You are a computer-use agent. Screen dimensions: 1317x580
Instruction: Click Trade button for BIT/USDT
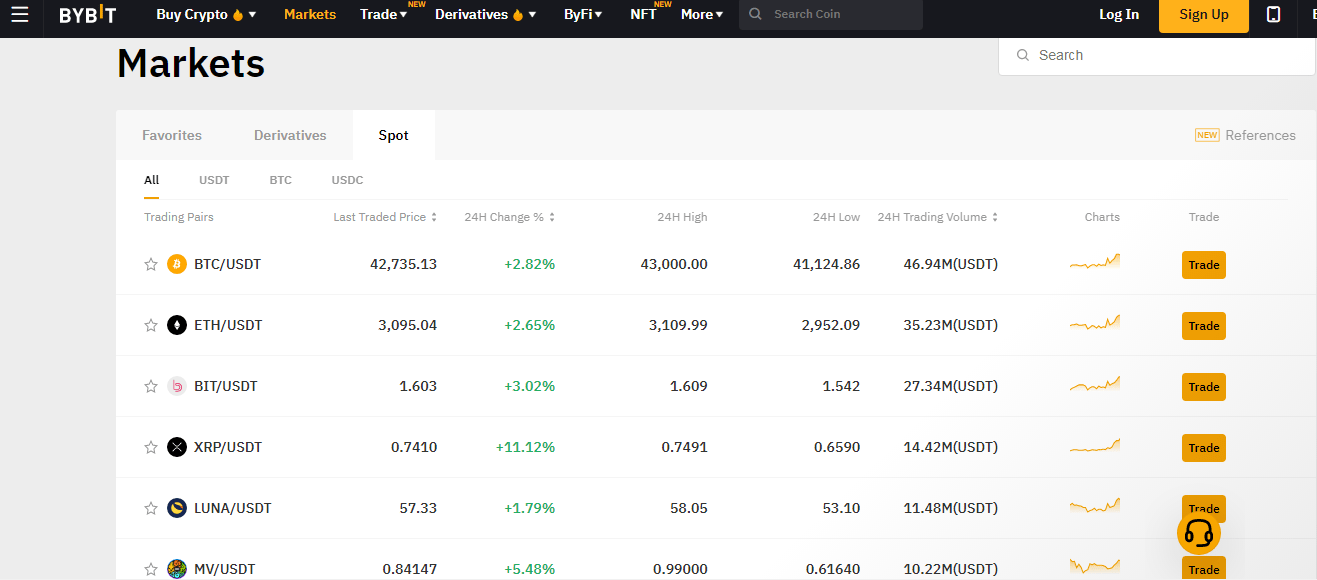point(1204,387)
